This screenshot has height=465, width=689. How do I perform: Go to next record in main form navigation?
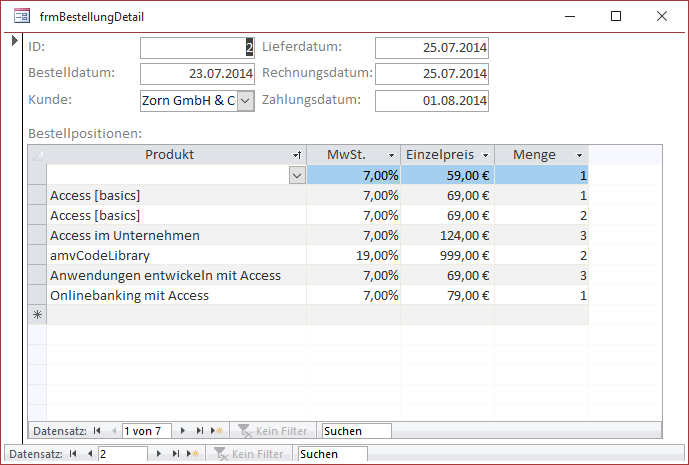[x=159, y=454]
